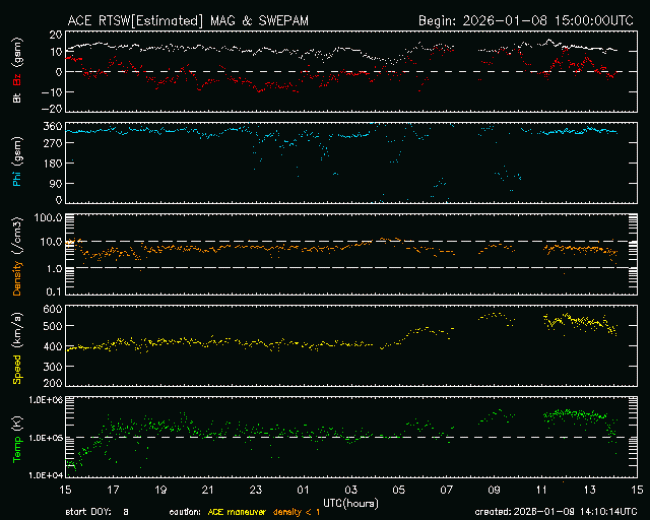Click the '-10' tick on the Bt axis
Image resolution: width=650 pixels, height=520 pixels.
pyautogui.click(x=52, y=92)
